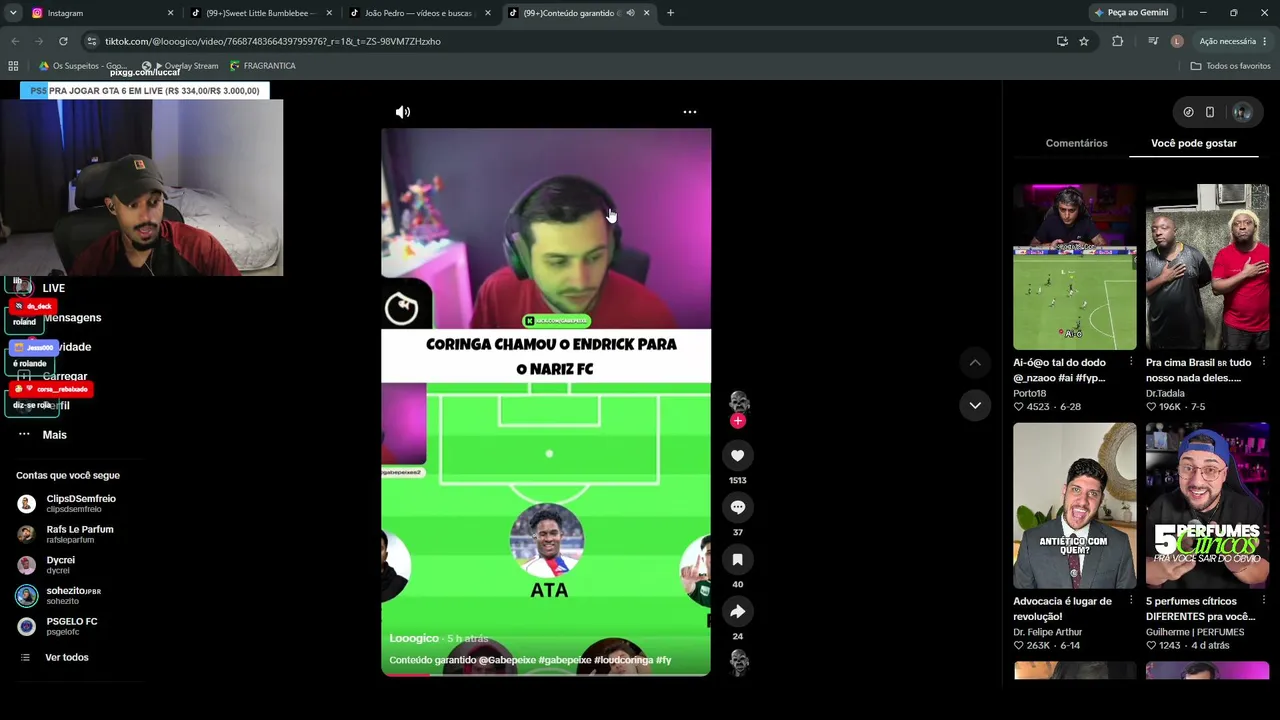This screenshot has height=720, width=1280.
Task: Open options for Advocacia é lugar video
Action: pyautogui.click(x=1131, y=601)
